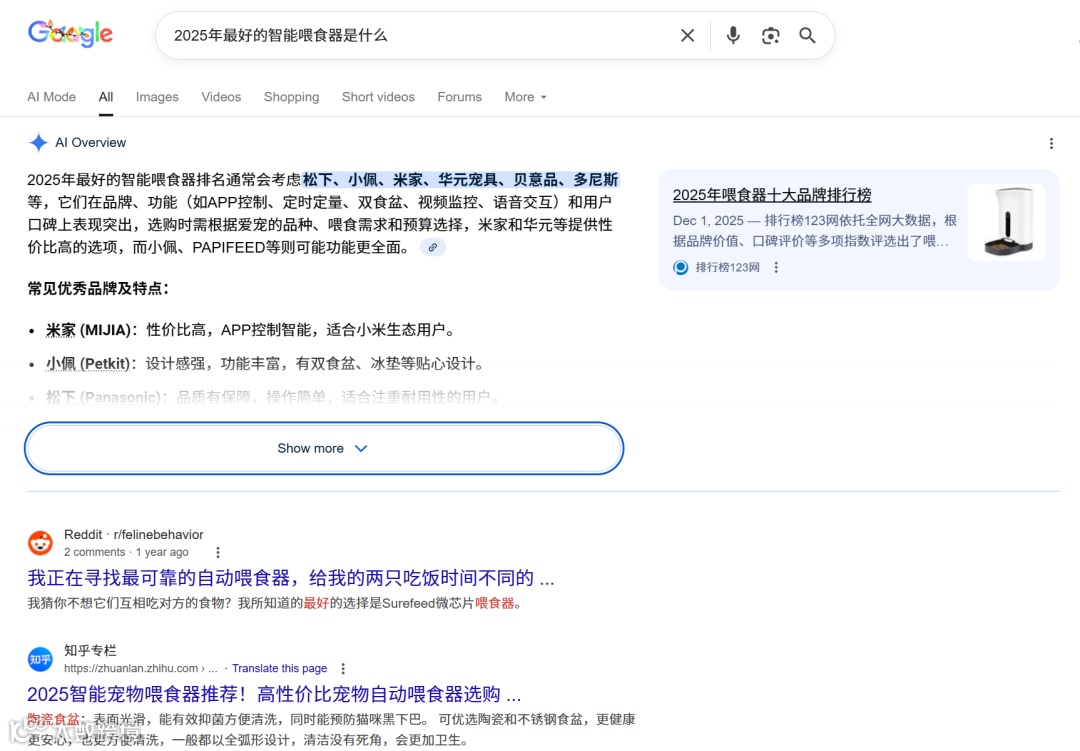
Task: Start voice search with microphone icon
Action: [733, 35]
